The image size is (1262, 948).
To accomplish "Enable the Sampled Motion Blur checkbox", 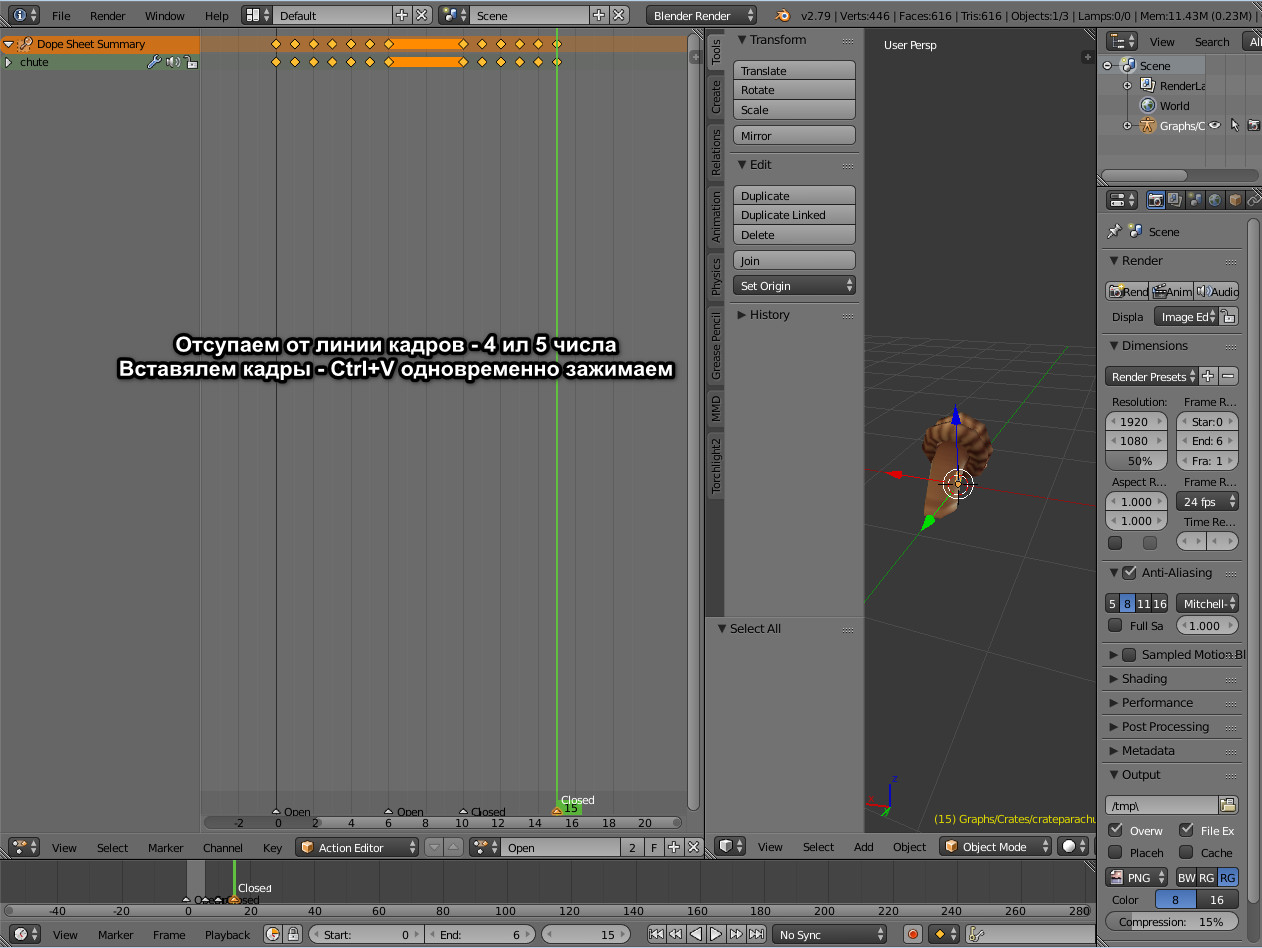I will 1129,655.
